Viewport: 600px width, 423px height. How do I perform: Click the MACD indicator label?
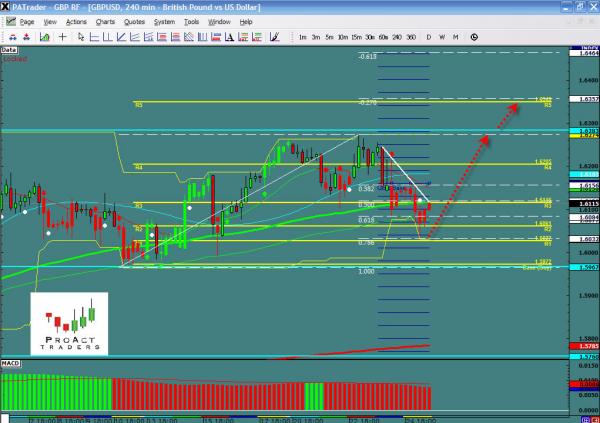11,360
